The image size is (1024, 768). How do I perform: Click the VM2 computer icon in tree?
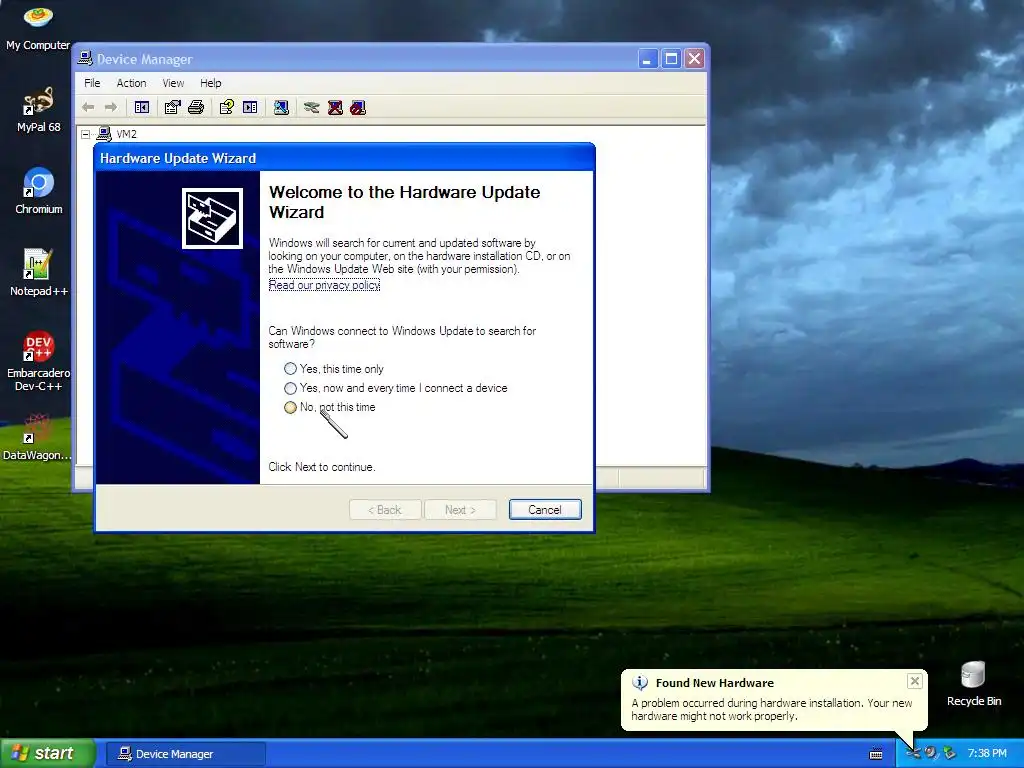click(x=104, y=134)
